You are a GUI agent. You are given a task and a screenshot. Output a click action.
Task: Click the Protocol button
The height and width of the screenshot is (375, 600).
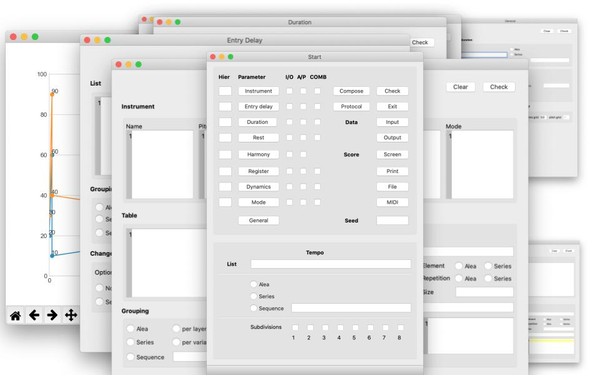pyautogui.click(x=351, y=107)
